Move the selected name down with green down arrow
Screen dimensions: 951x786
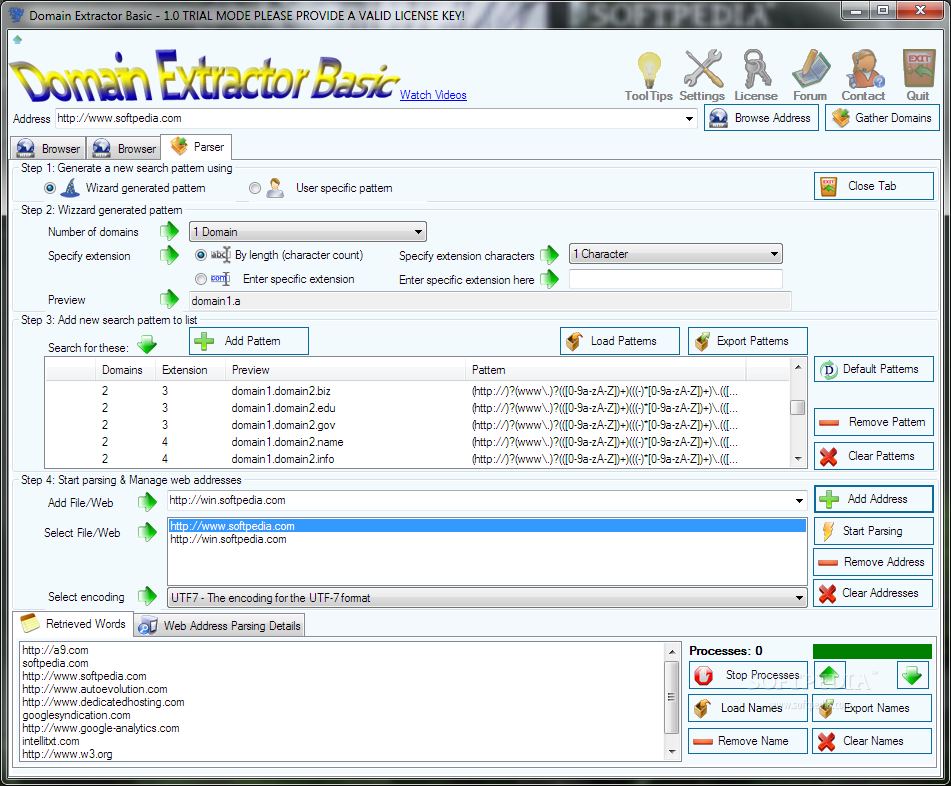coord(912,675)
